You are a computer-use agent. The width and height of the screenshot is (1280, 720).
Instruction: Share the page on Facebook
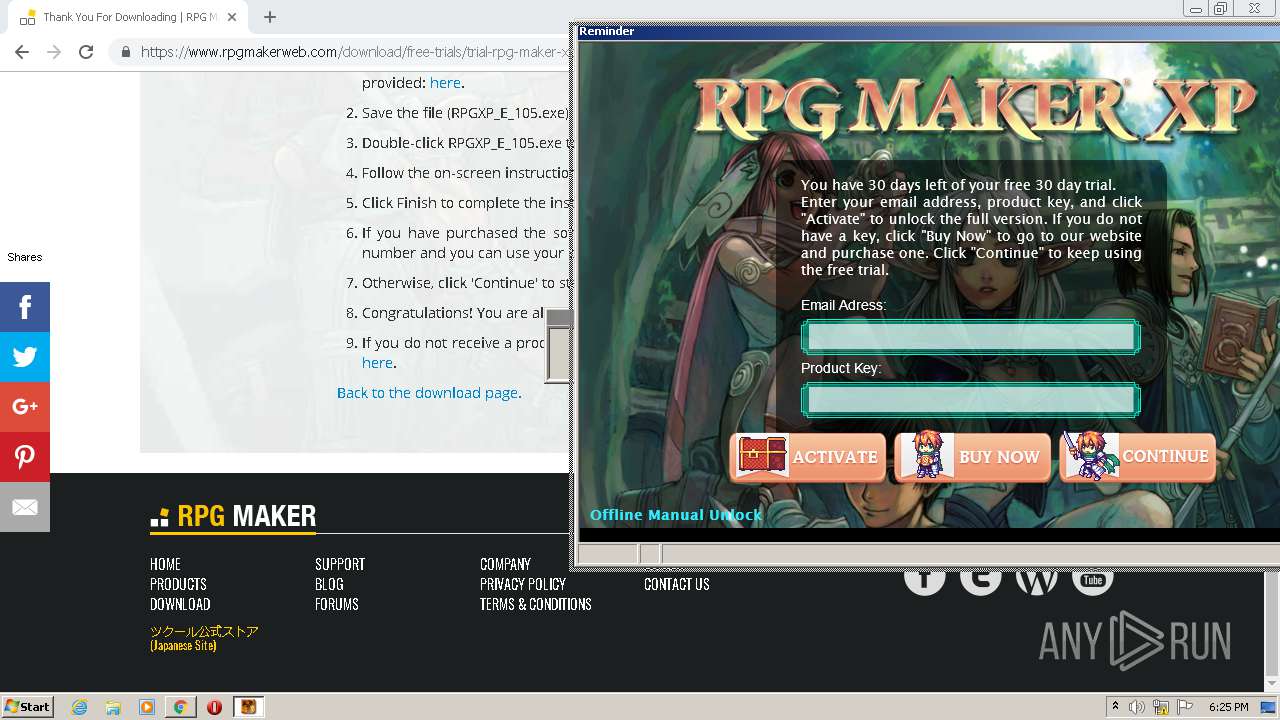25,307
